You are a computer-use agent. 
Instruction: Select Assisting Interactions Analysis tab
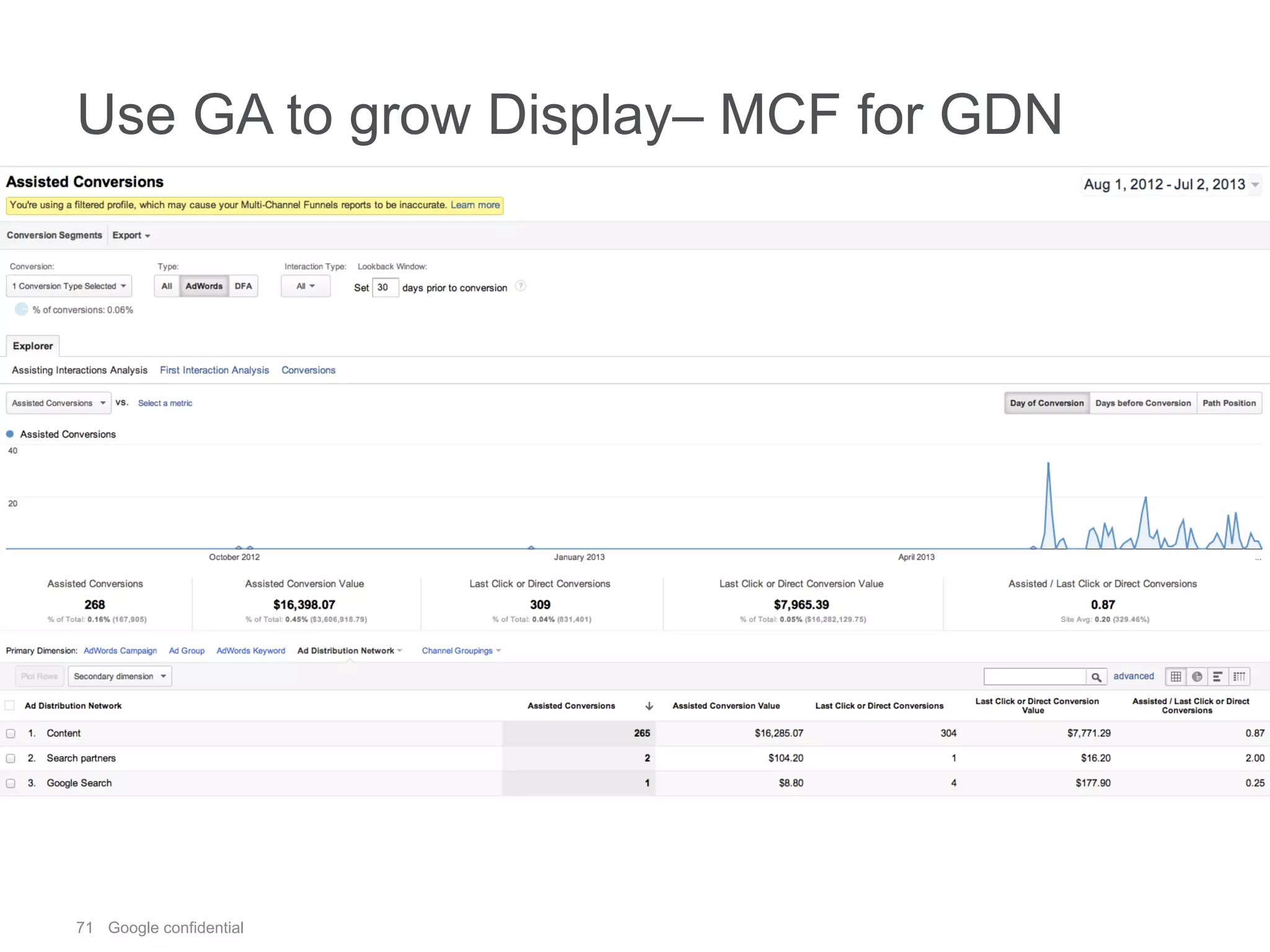click(x=79, y=370)
